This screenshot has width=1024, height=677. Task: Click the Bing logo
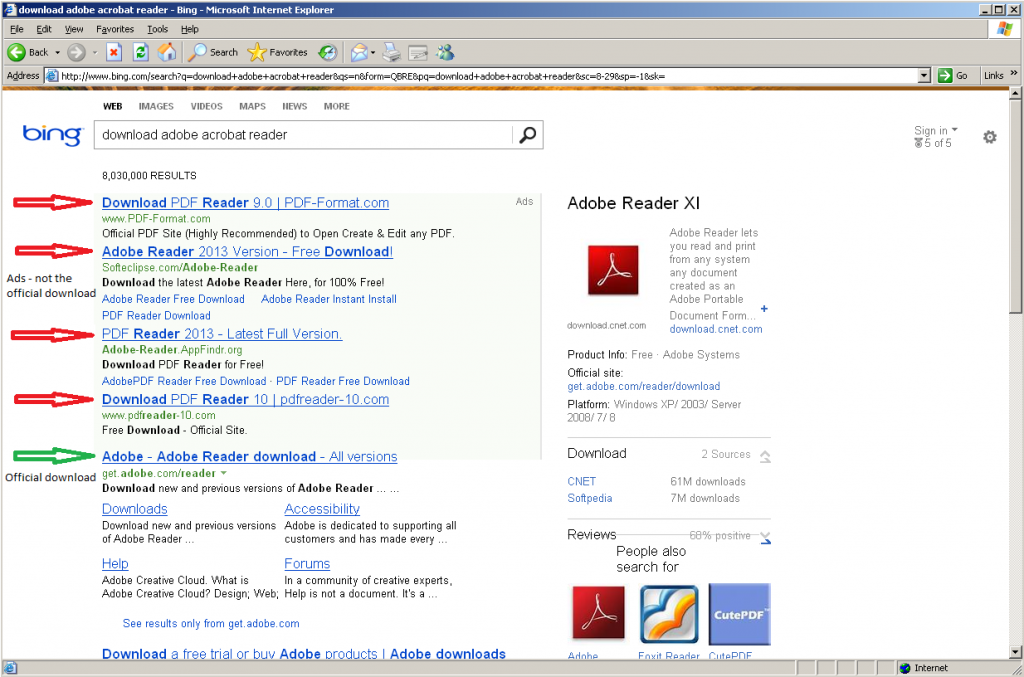tap(52, 134)
